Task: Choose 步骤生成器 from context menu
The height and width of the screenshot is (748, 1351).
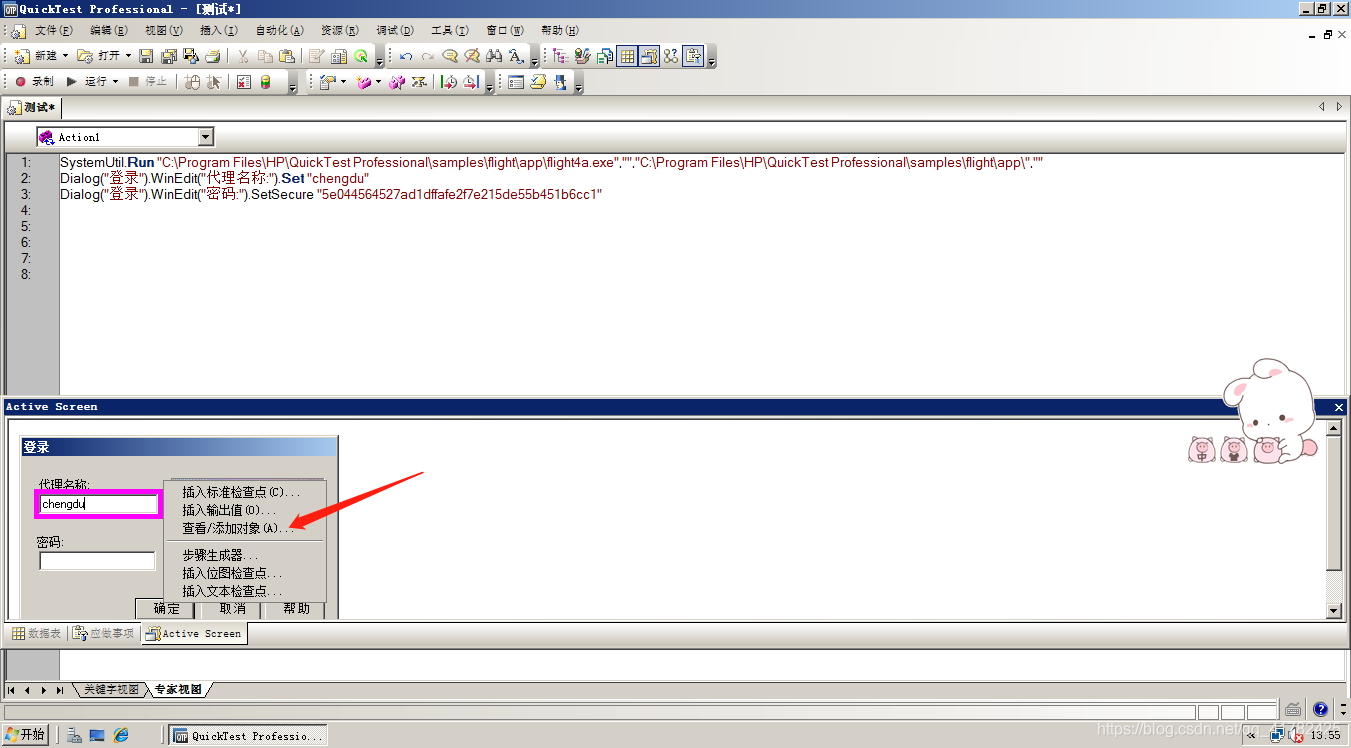Action: [245, 555]
